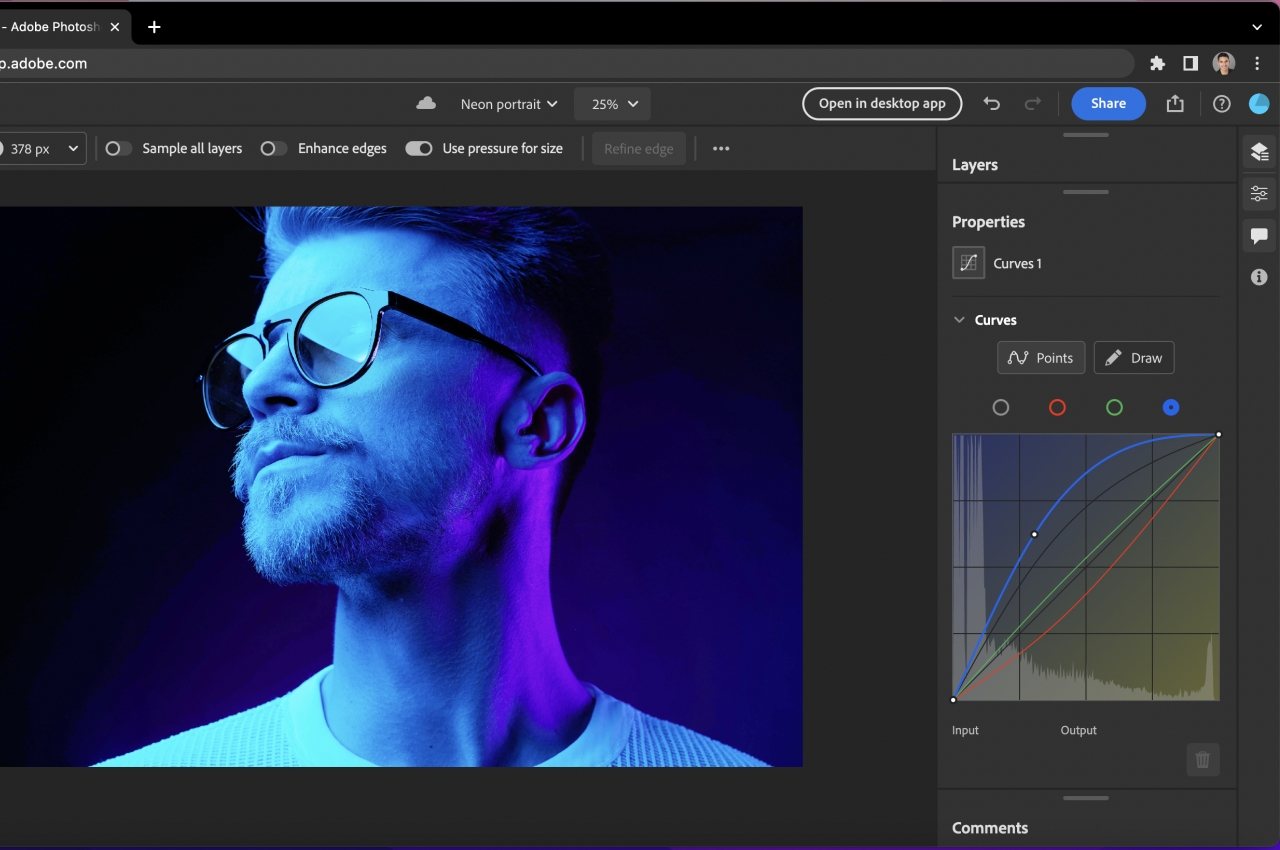Open the Layers panel icon in sidebar
1280x850 pixels.
tap(1259, 152)
